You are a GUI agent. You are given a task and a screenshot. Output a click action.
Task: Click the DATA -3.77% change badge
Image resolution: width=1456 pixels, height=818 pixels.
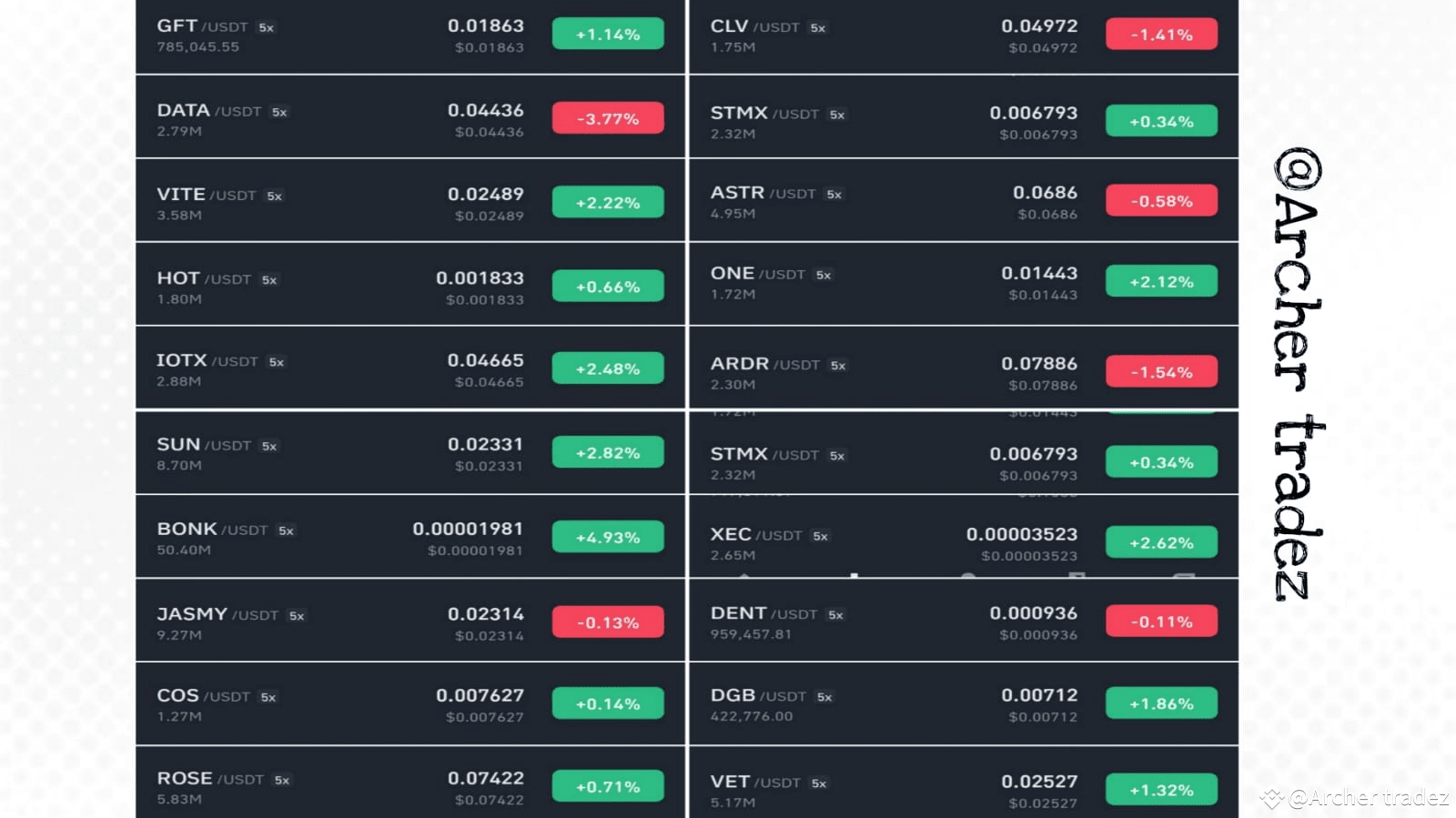608,118
